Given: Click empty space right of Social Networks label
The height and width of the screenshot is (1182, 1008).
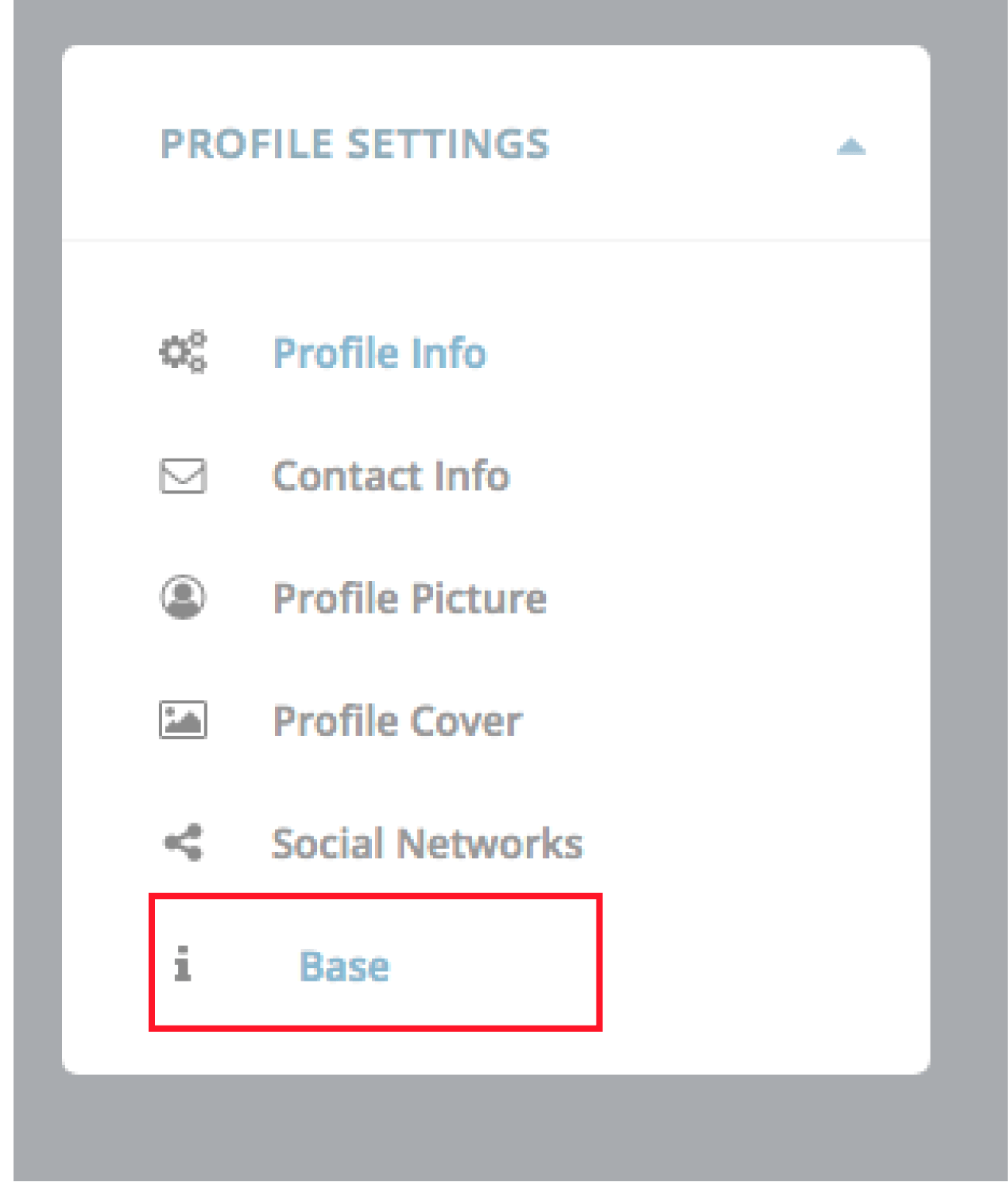Looking at the screenshot, I should 752,844.
